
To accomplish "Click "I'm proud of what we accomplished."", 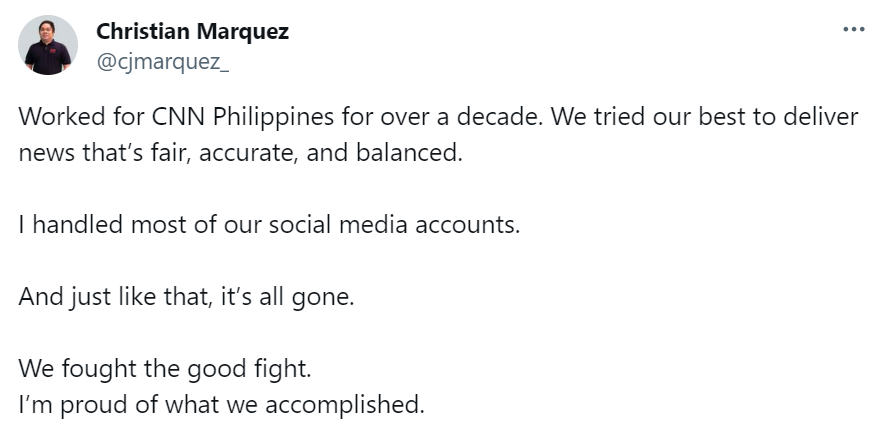I will coord(222,404).
